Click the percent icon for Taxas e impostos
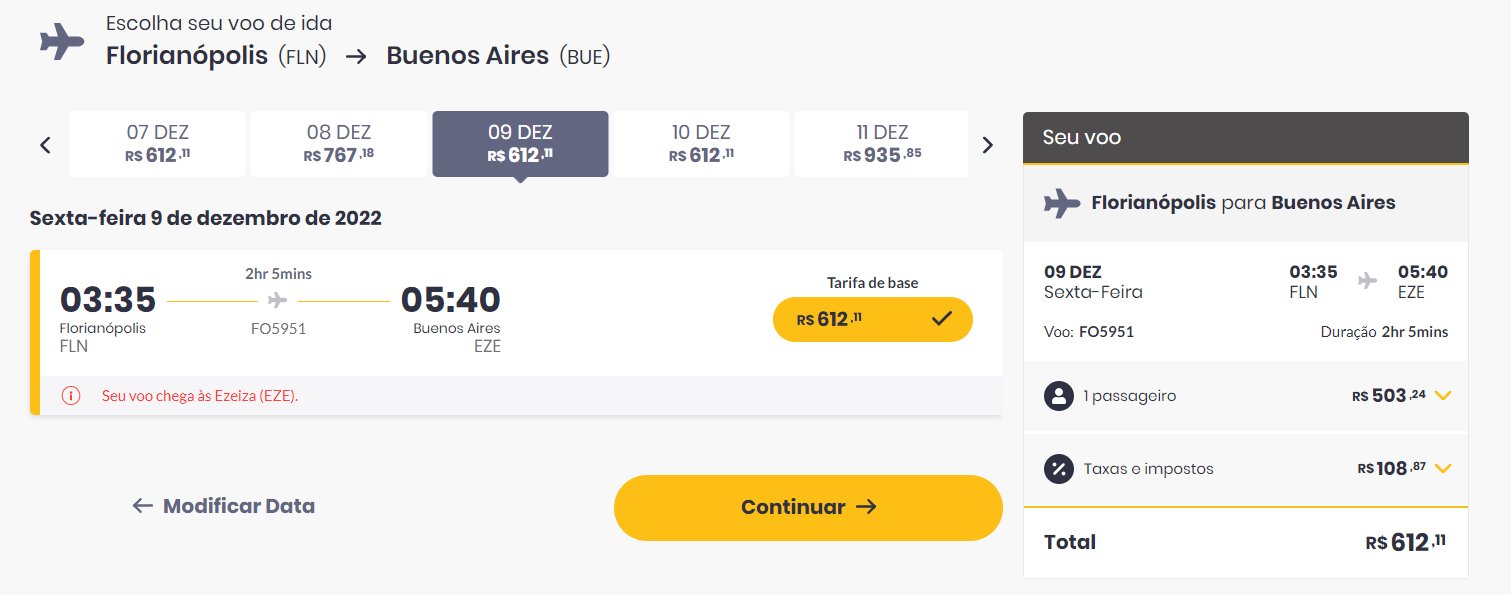1511x595 pixels. (1059, 468)
